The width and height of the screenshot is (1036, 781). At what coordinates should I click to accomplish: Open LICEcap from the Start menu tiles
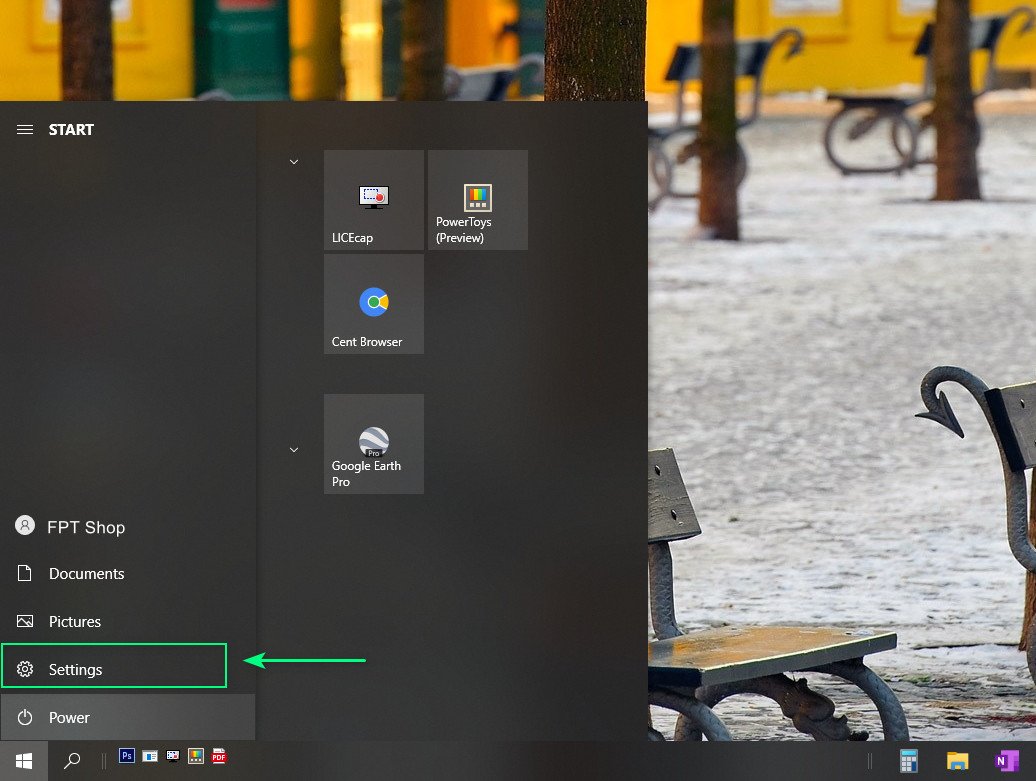coord(373,199)
